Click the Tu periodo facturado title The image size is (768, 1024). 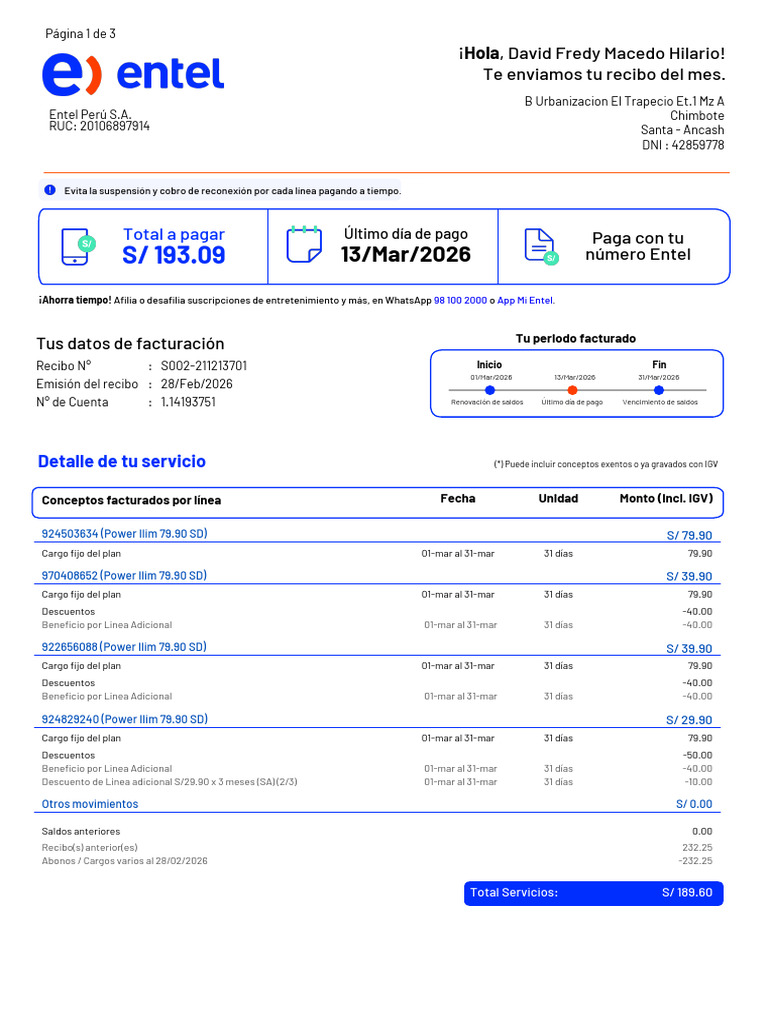(x=576, y=338)
